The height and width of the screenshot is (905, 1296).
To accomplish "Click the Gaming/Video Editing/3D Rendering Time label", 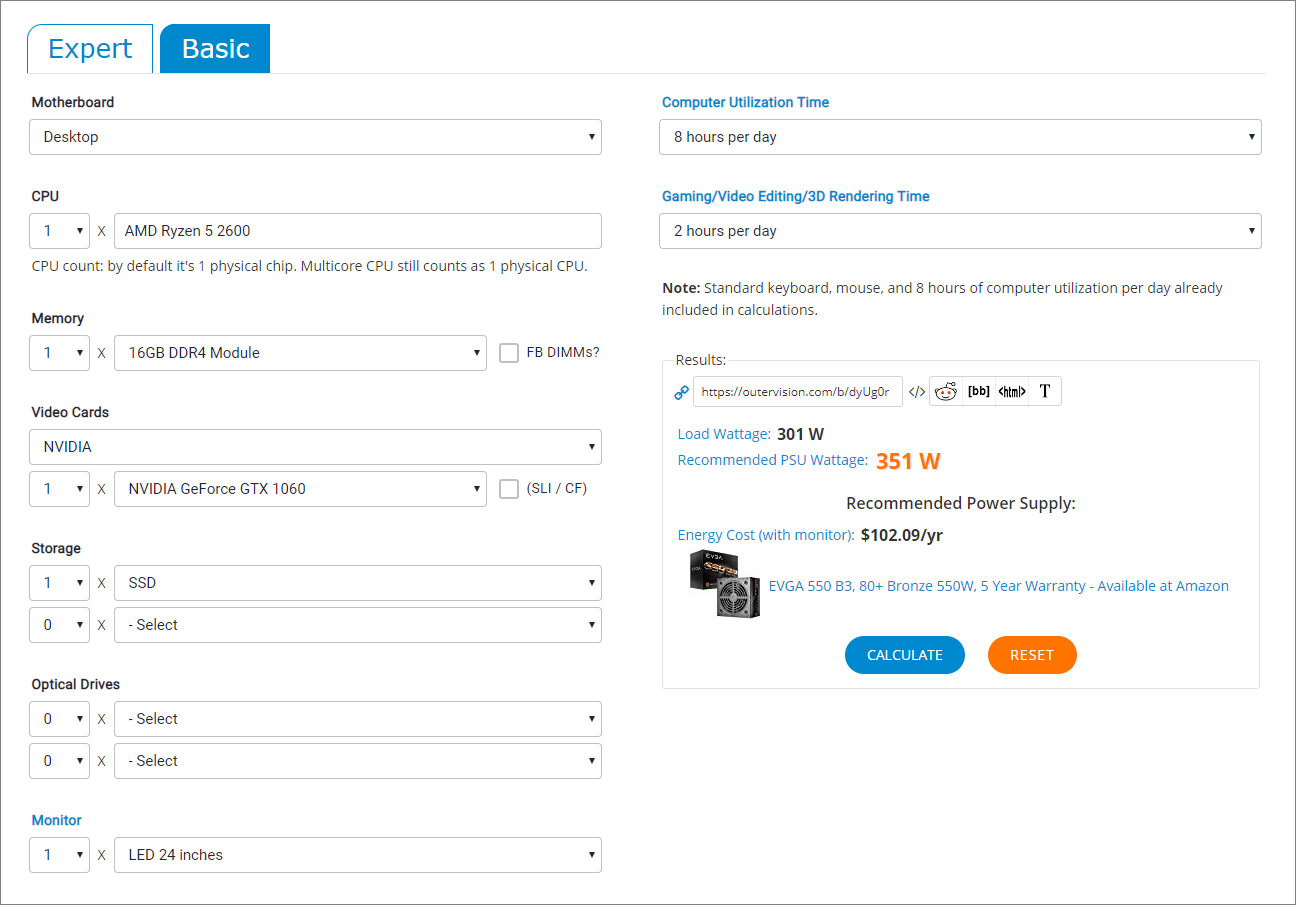I will pyautogui.click(x=796, y=196).
